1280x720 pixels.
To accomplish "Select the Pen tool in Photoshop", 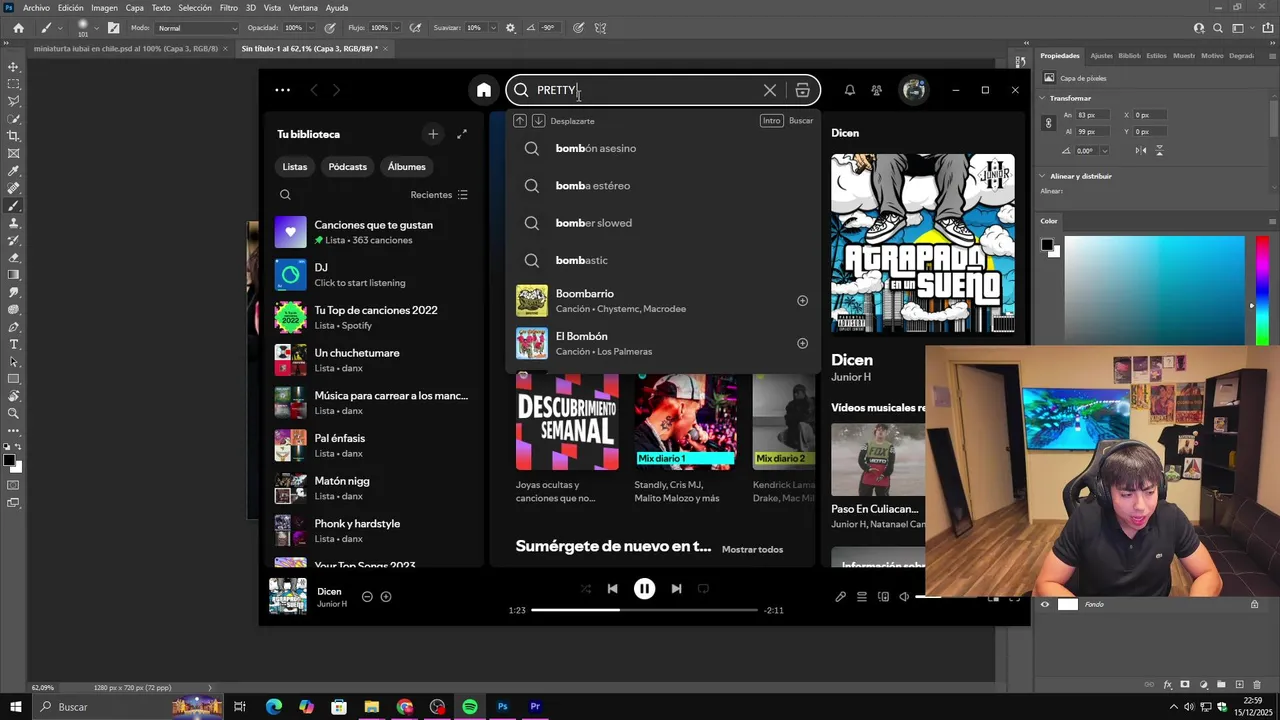I will 13,327.
